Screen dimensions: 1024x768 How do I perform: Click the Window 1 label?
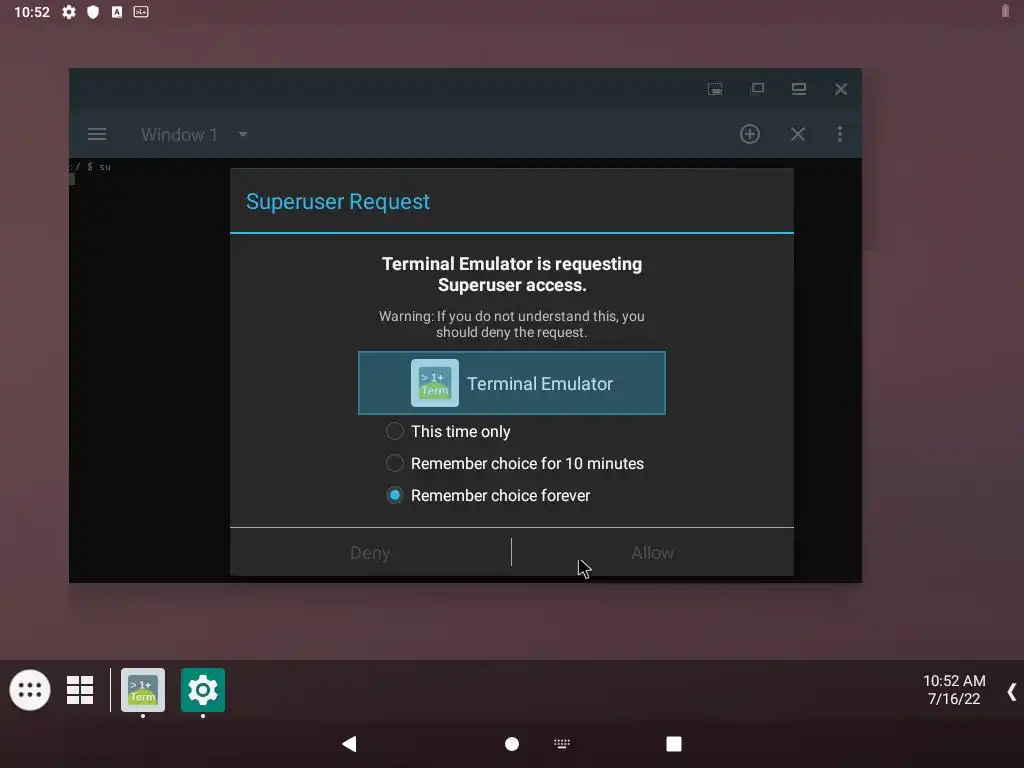tap(179, 135)
